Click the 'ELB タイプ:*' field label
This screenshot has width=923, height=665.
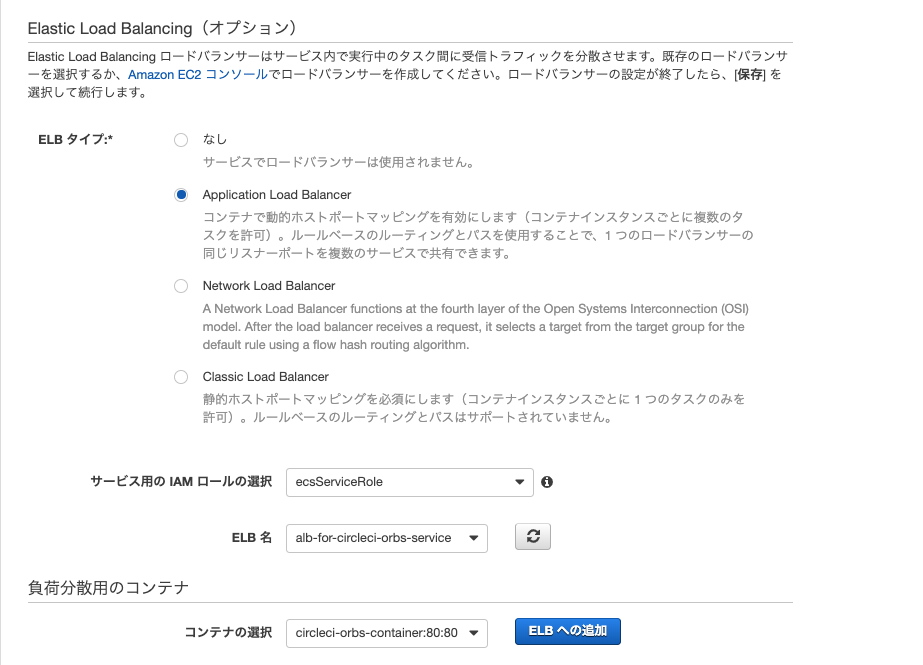pyautogui.click(x=75, y=139)
